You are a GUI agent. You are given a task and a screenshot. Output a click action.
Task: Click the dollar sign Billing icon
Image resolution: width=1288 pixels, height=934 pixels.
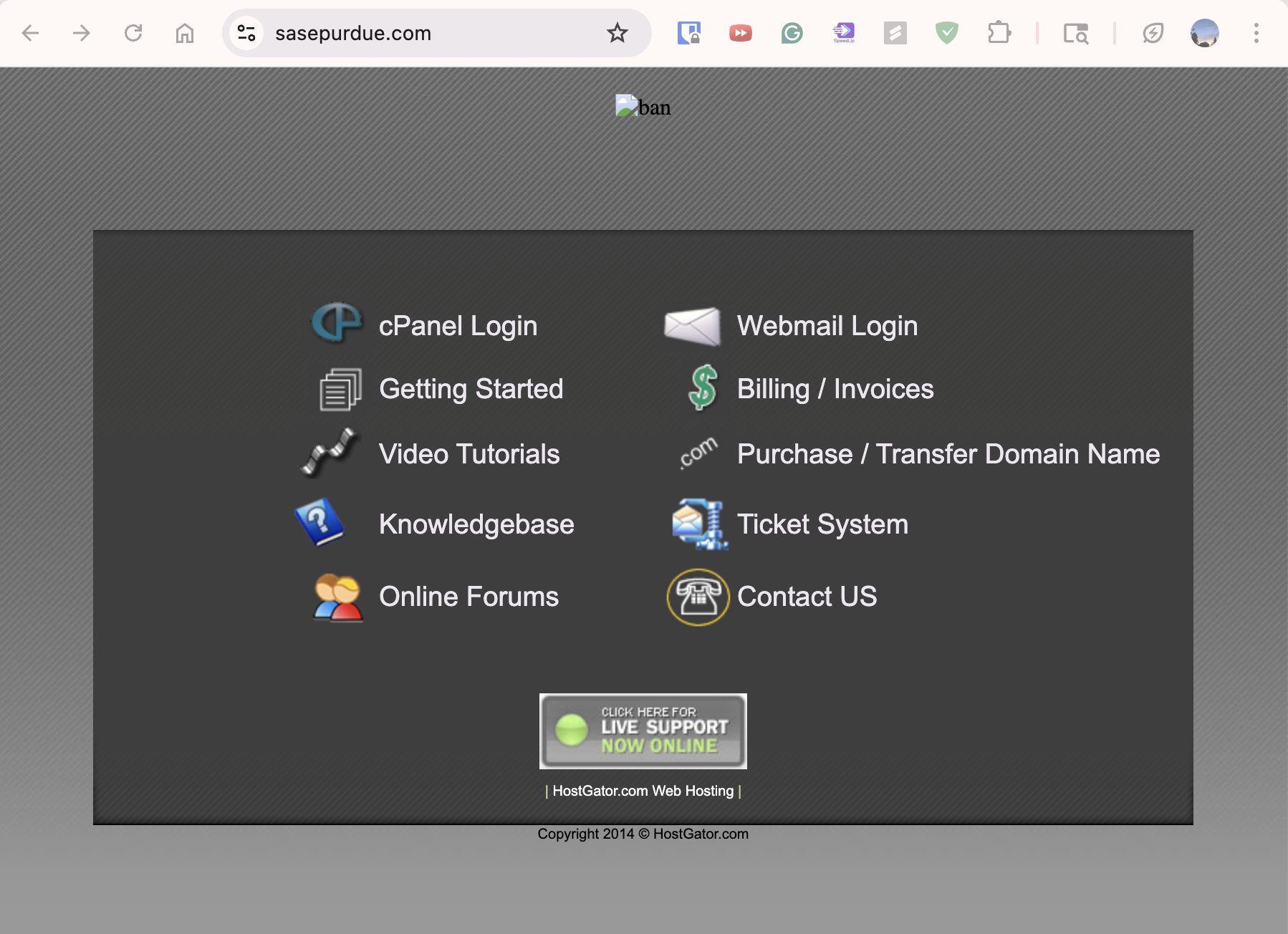point(701,389)
